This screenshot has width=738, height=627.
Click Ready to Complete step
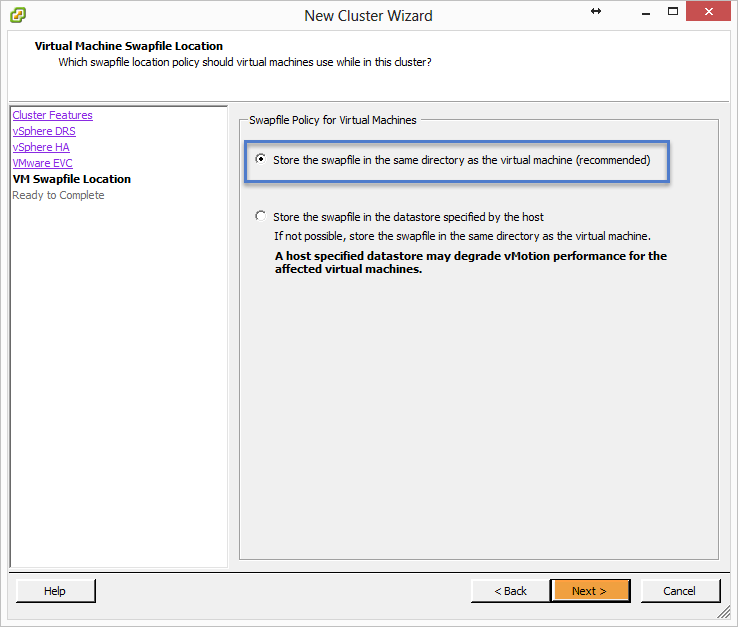(58, 195)
